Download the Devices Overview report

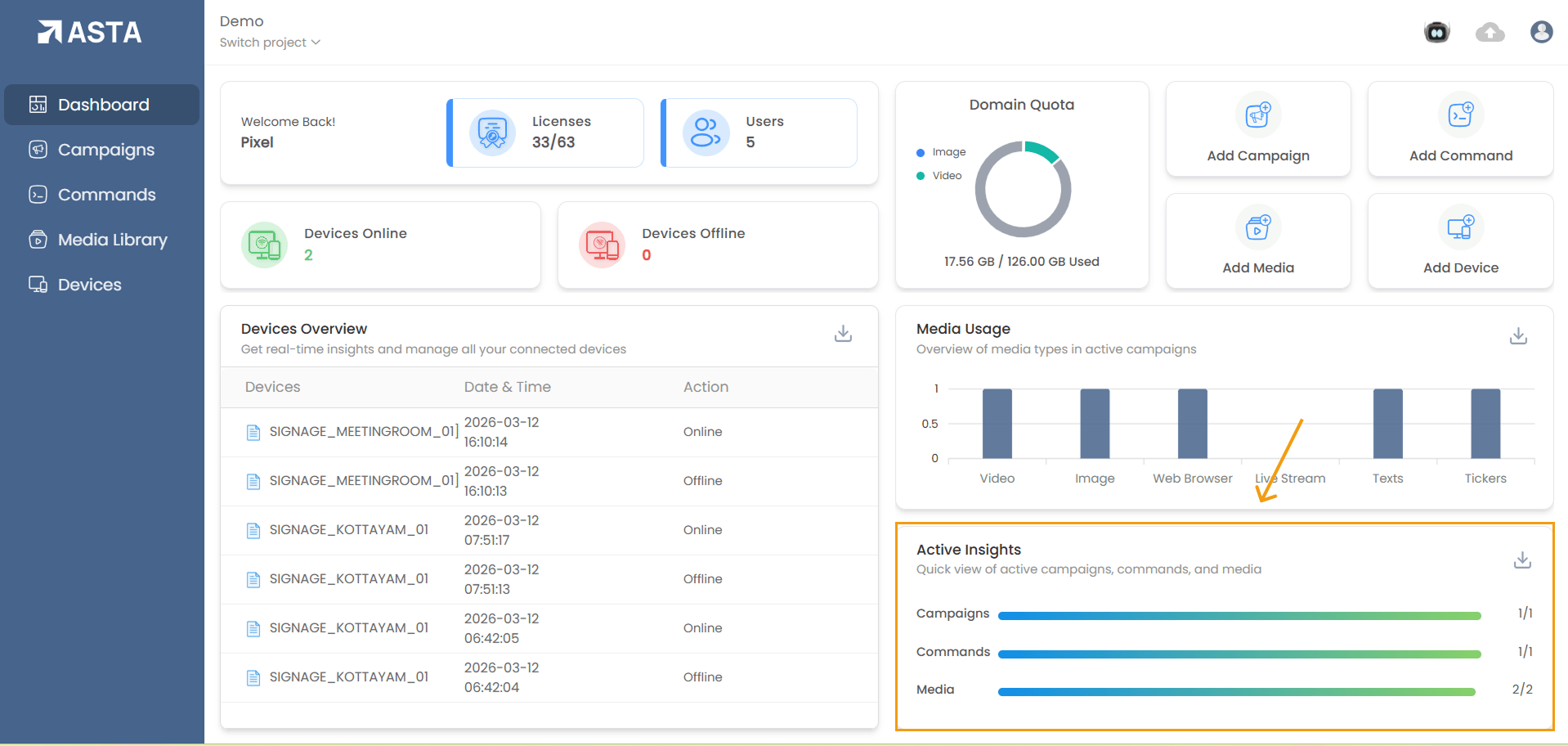pos(843,334)
